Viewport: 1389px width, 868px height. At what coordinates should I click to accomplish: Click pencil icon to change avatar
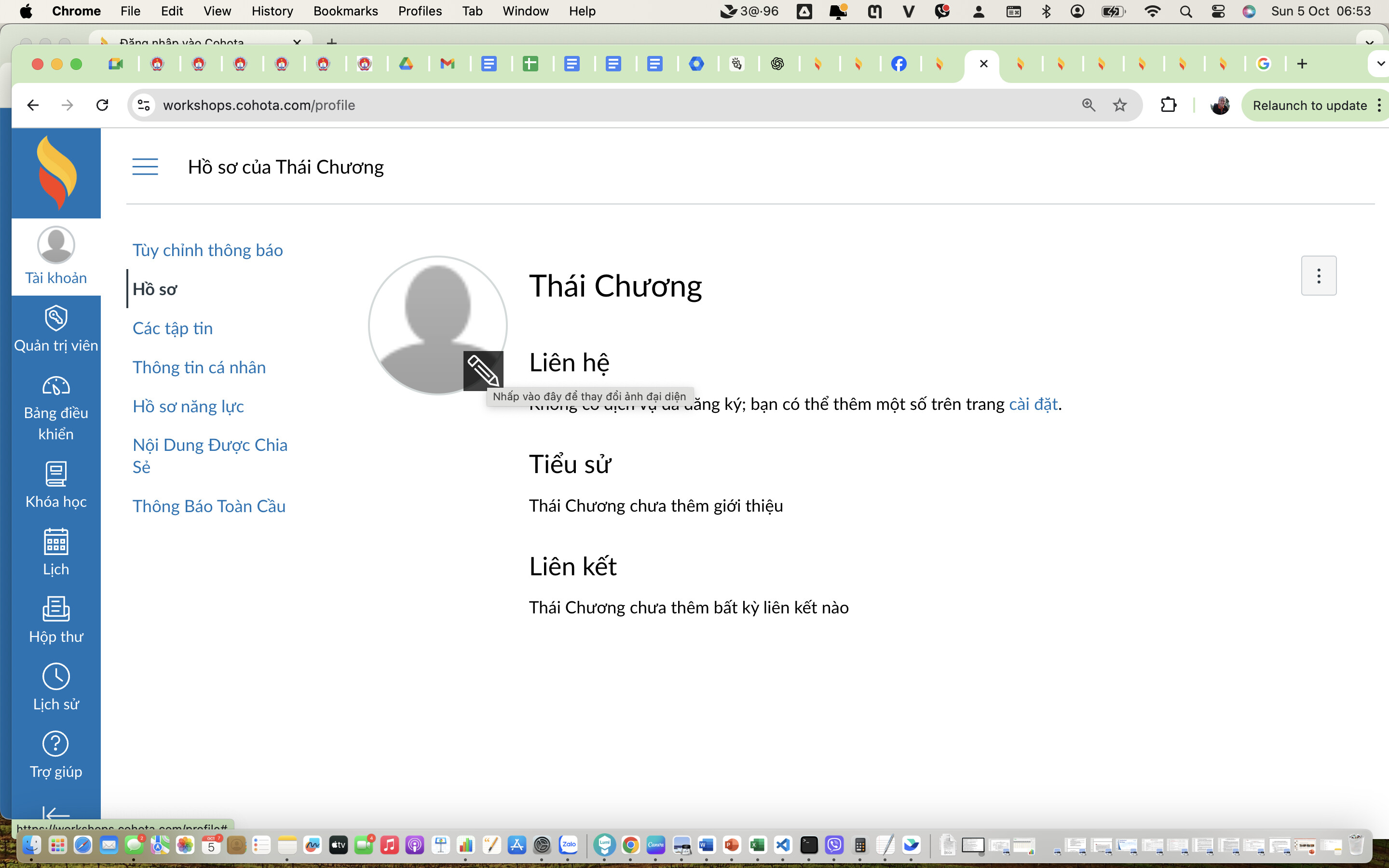point(483,371)
